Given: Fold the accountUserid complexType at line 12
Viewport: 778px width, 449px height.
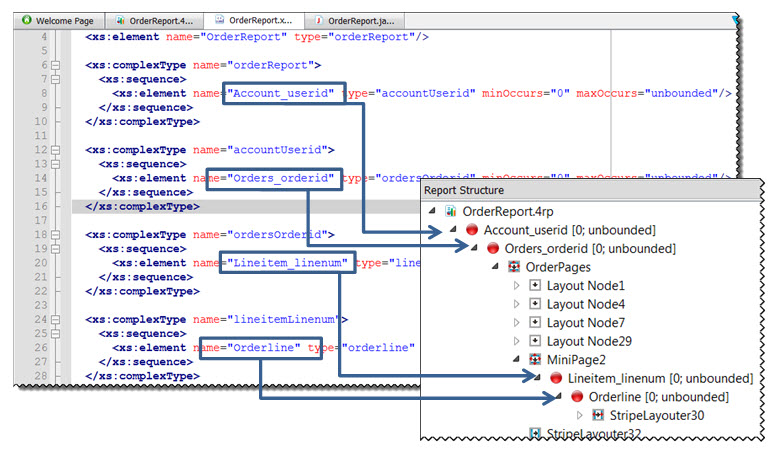Looking at the screenshot, I should (x=55, y=149).
